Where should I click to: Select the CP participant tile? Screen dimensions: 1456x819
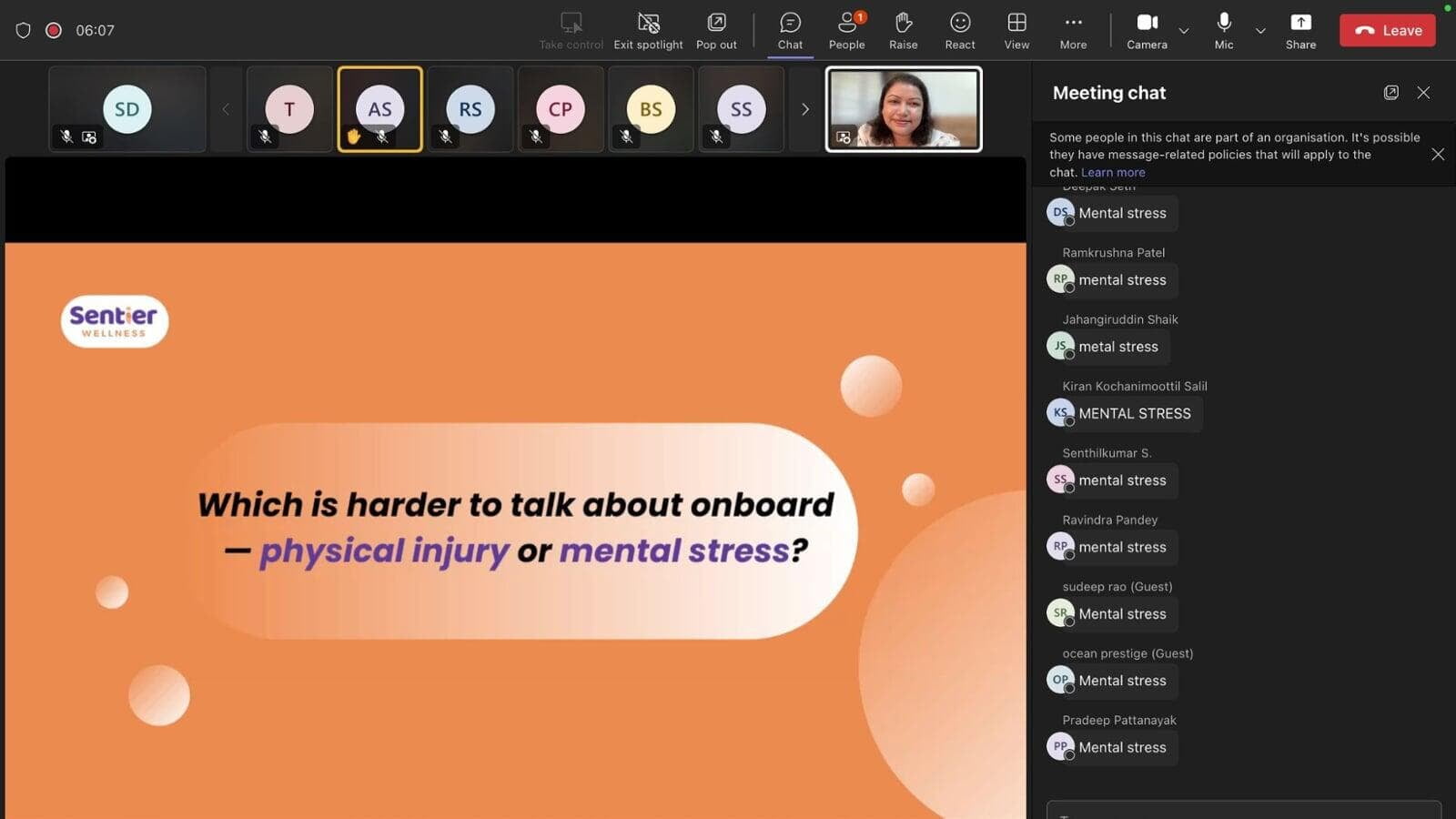(x=560, y=109)
